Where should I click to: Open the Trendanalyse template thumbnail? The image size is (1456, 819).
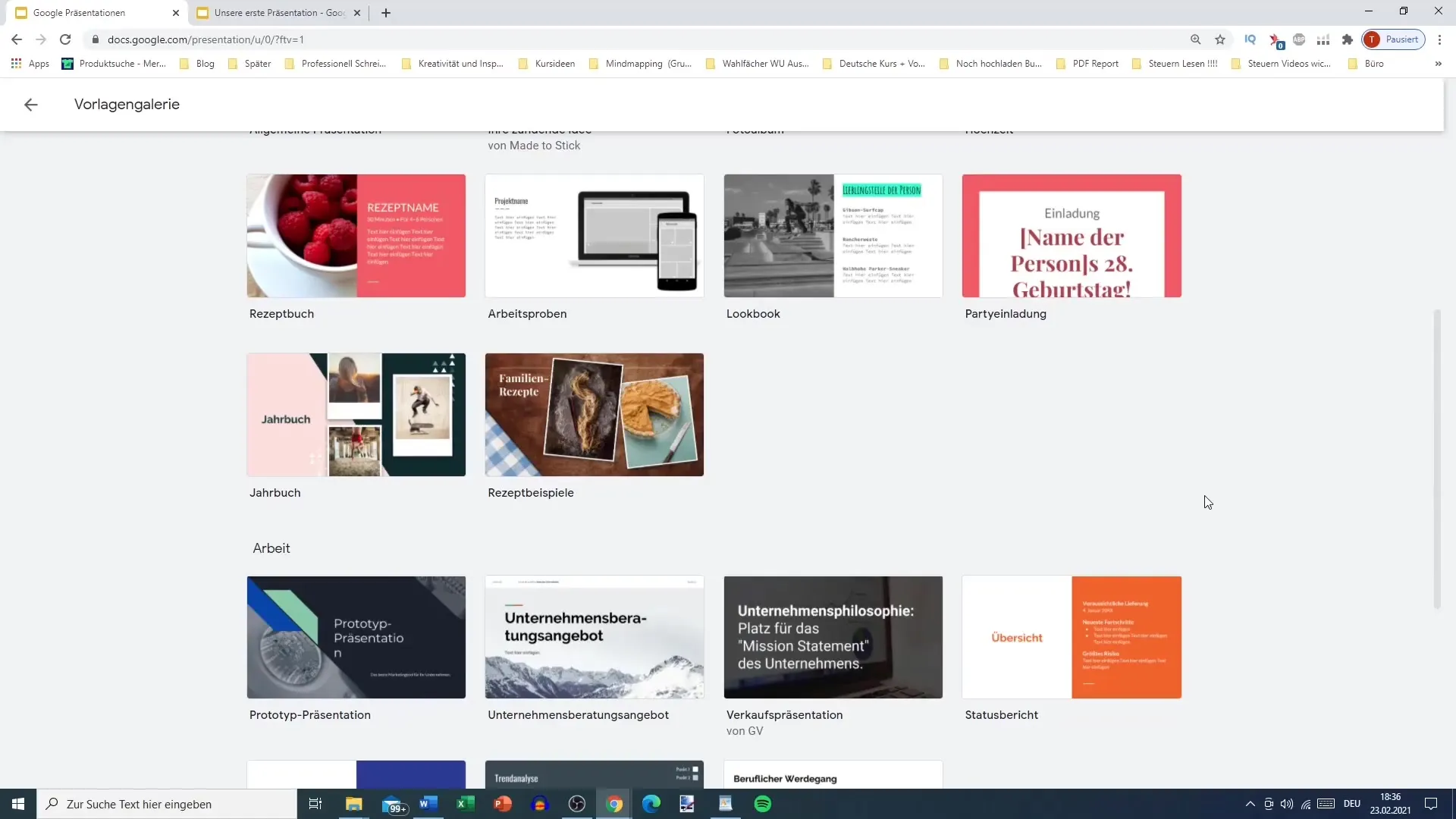pos(595,774)
